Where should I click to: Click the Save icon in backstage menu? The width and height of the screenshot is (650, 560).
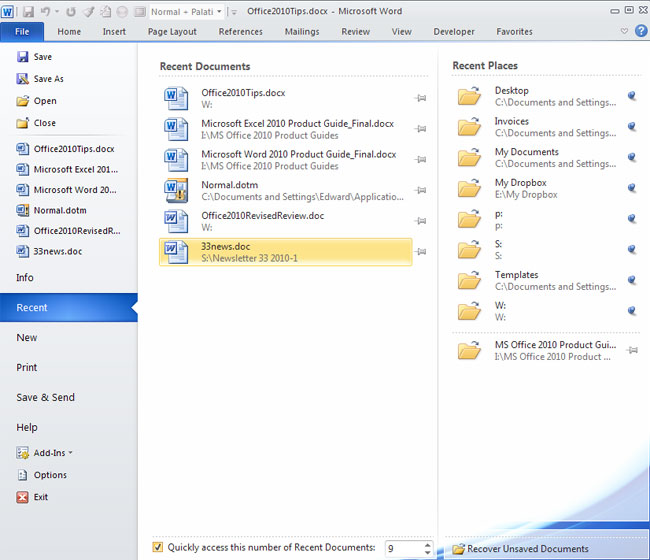22,57
